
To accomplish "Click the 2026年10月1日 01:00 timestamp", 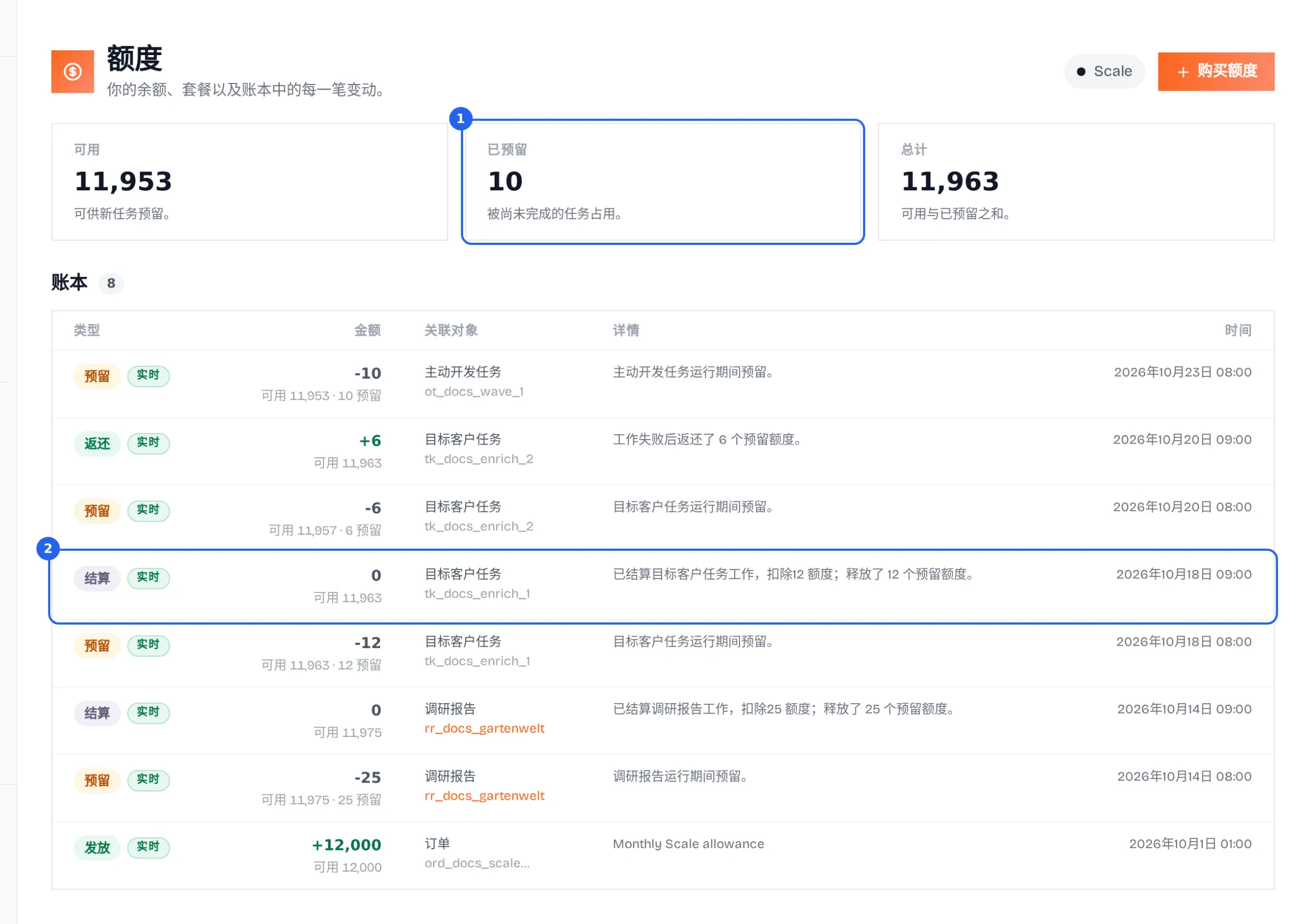I will tap(1190, 844).
